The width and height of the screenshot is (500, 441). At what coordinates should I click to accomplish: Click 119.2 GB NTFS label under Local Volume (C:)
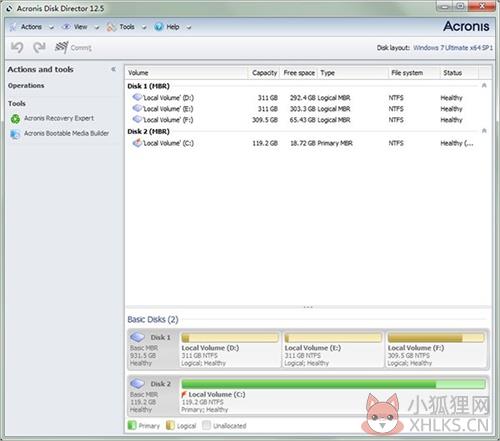click(202, 402)
